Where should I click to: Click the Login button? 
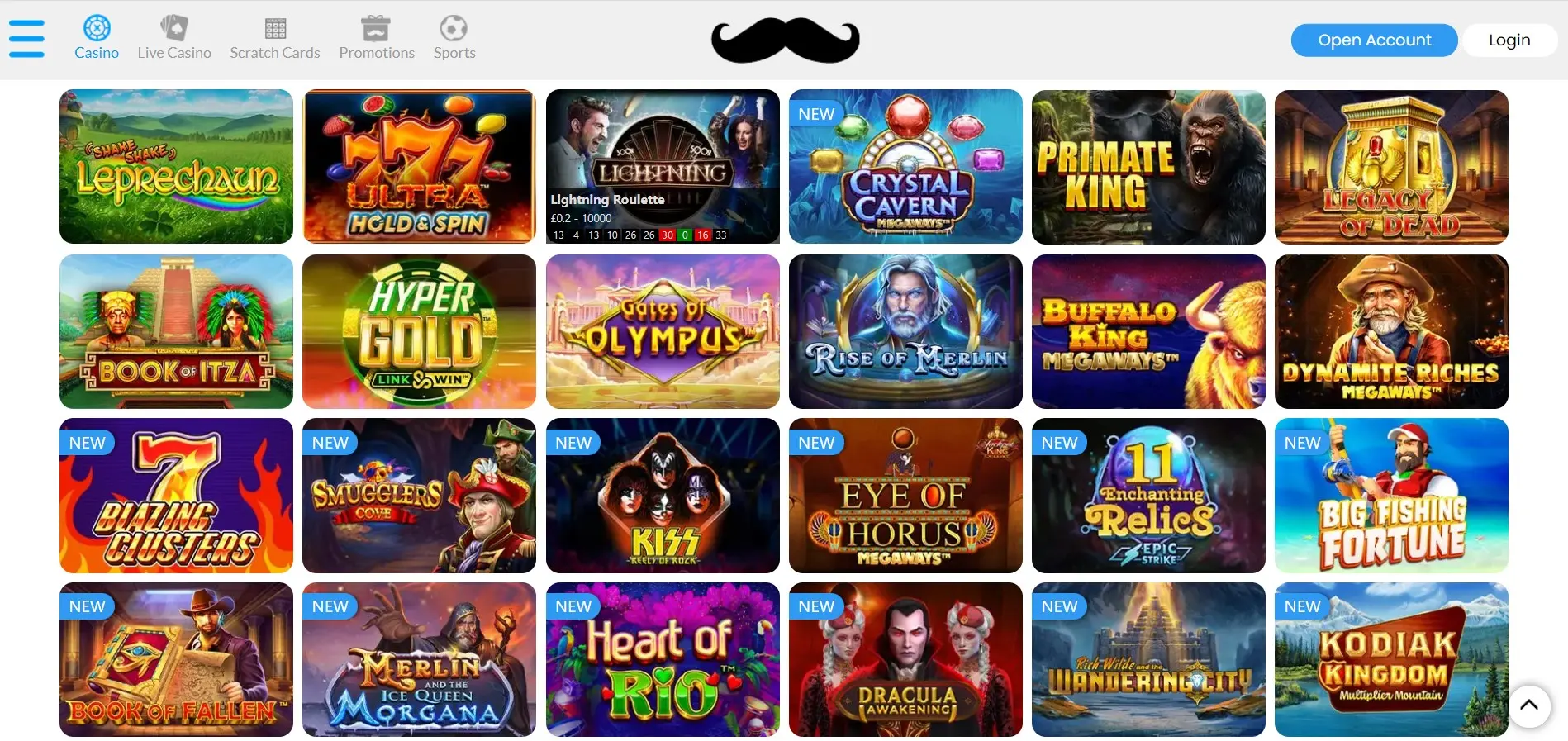[1509, 40]
